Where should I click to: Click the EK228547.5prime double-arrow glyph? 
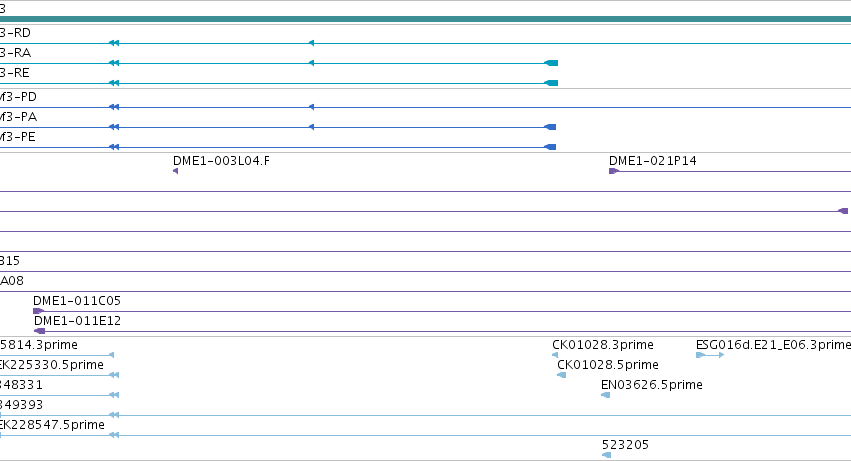pyautogui.click(x=114, y=435)
